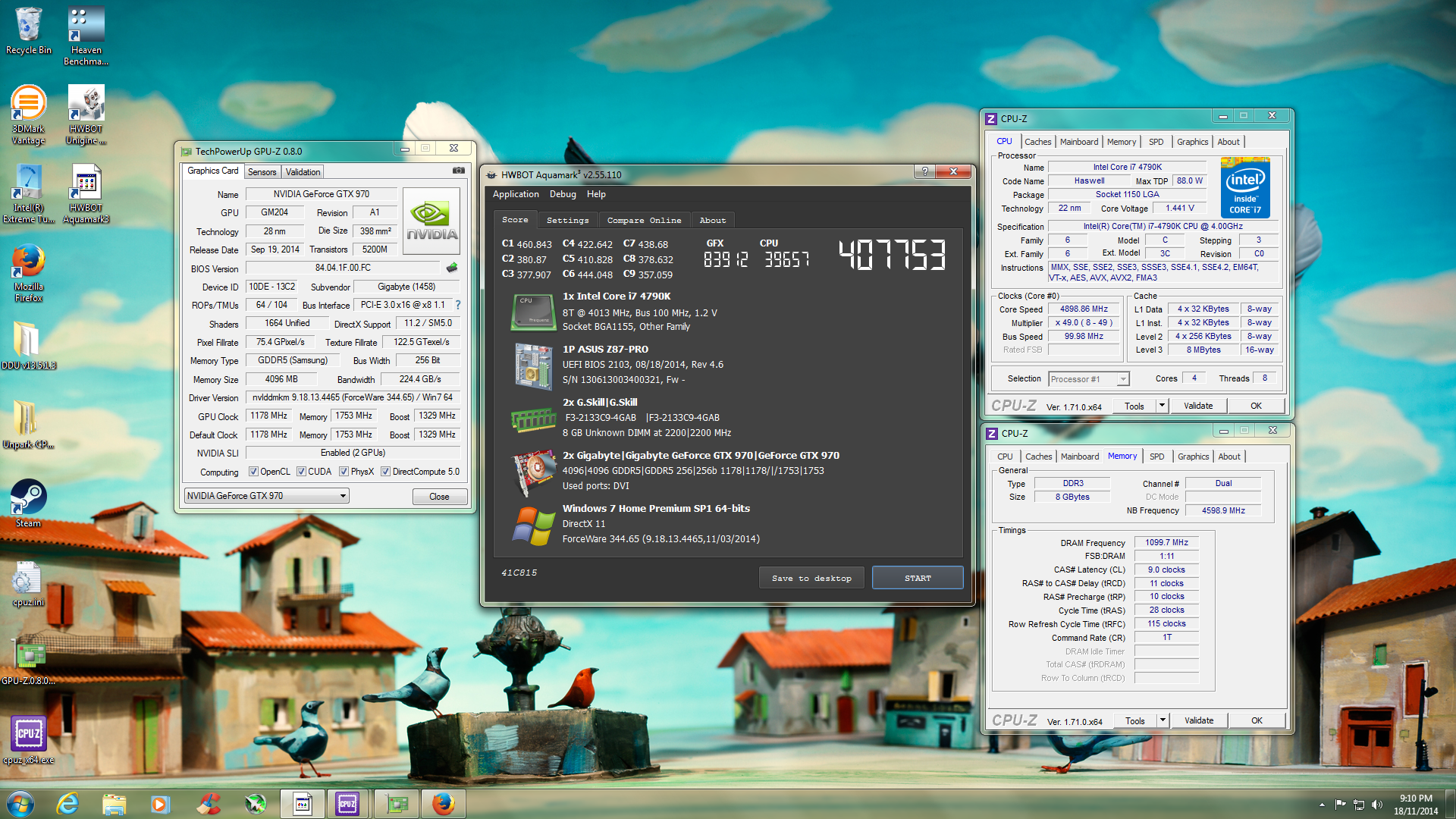Click the Aquamark help question-mark title button
This screenshot has height=819, width=1456.
924,171
